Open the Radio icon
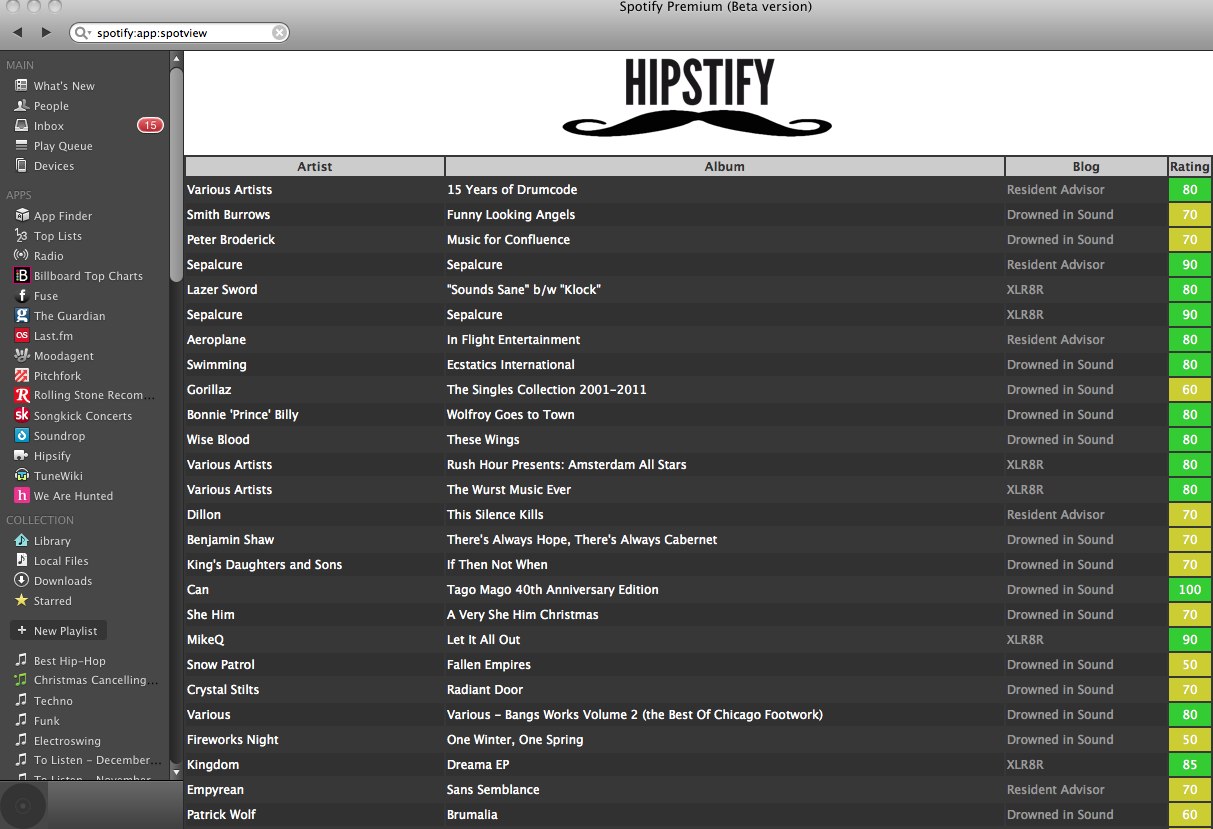 [21, 256]
